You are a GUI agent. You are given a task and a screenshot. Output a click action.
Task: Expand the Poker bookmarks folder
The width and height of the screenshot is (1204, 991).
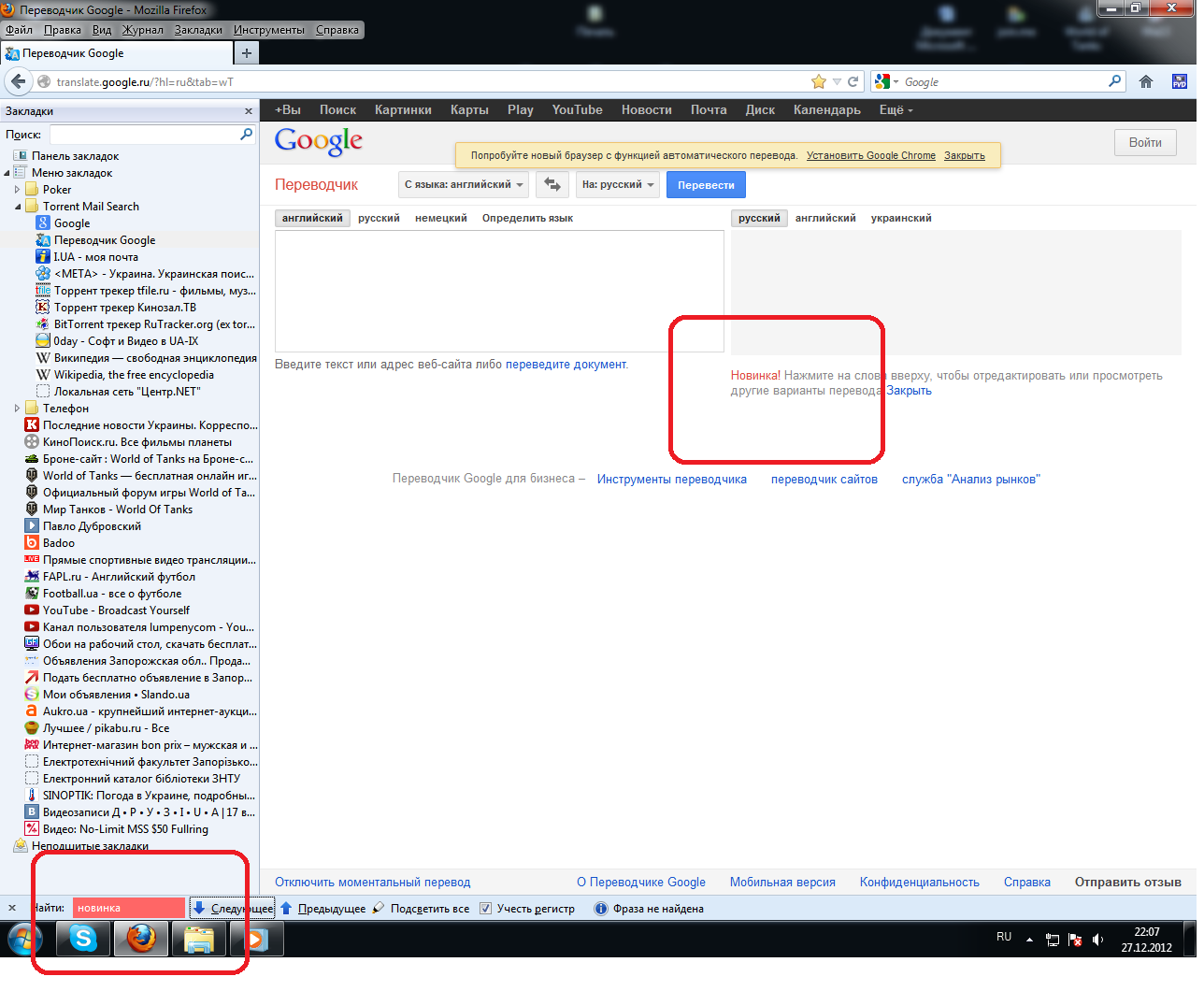pos(18,190)
